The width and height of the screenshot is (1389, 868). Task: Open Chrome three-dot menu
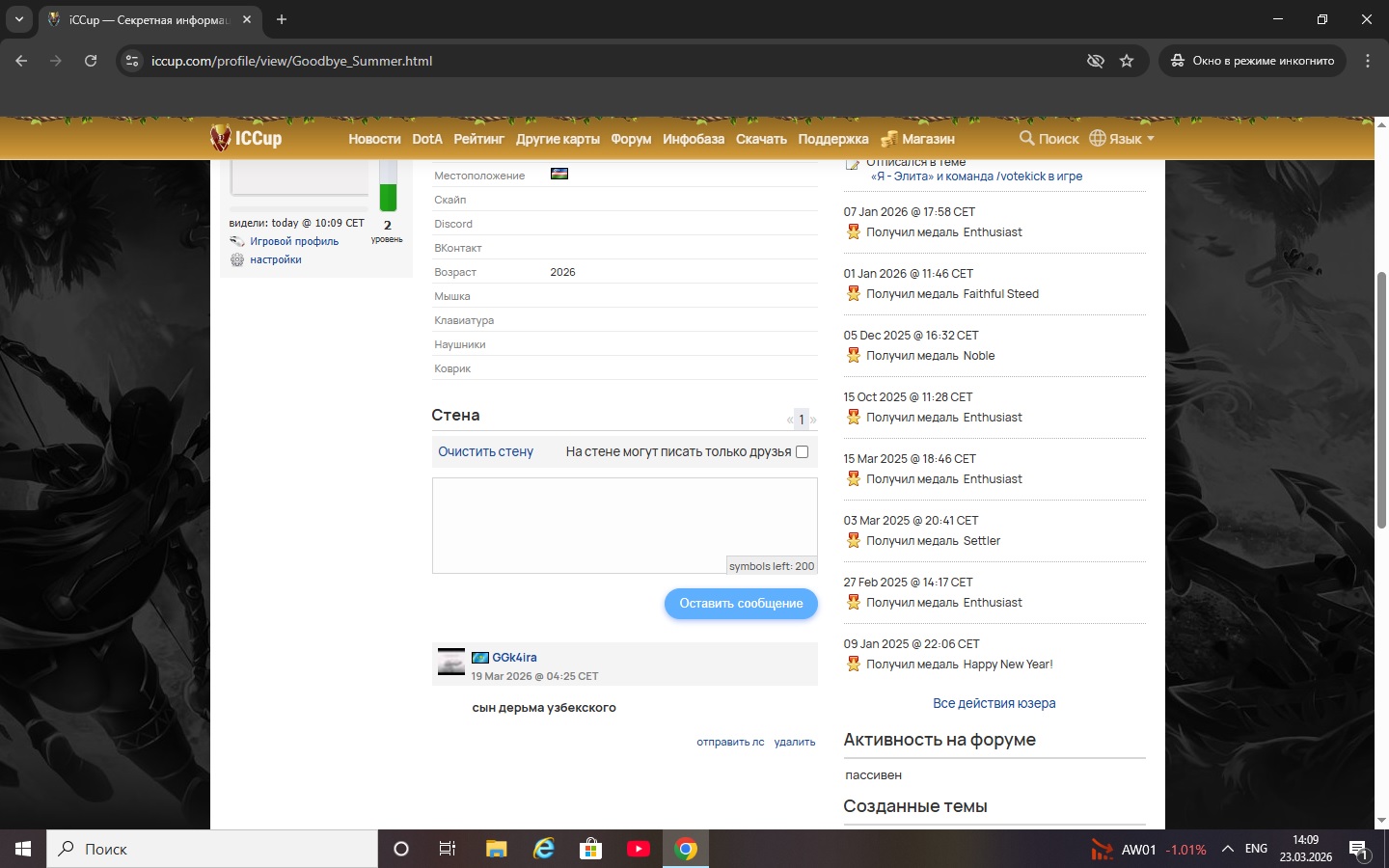pyautogui.click(x=1368, y=61)
